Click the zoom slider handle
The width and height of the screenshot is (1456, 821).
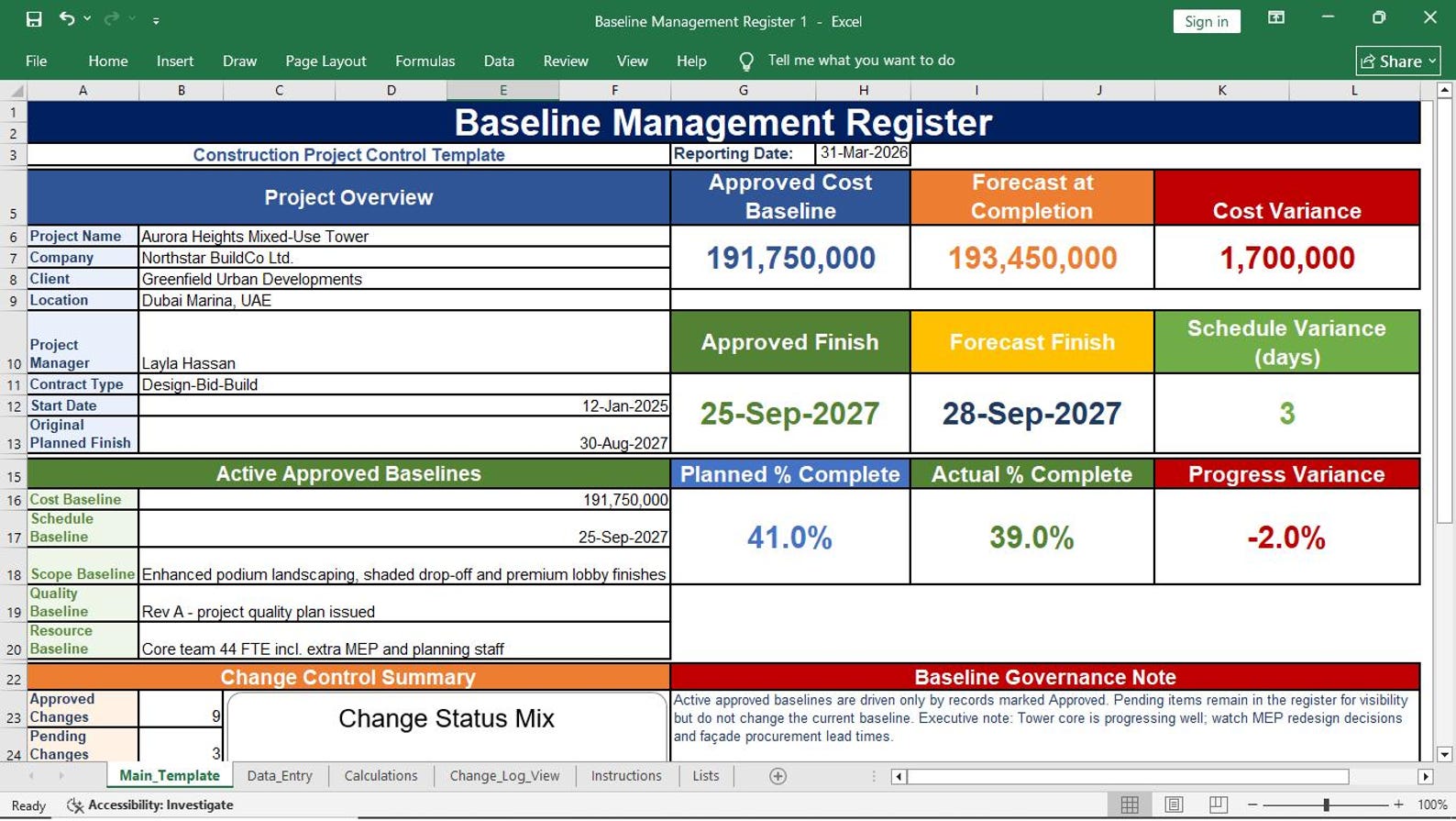pos(1326,805)
